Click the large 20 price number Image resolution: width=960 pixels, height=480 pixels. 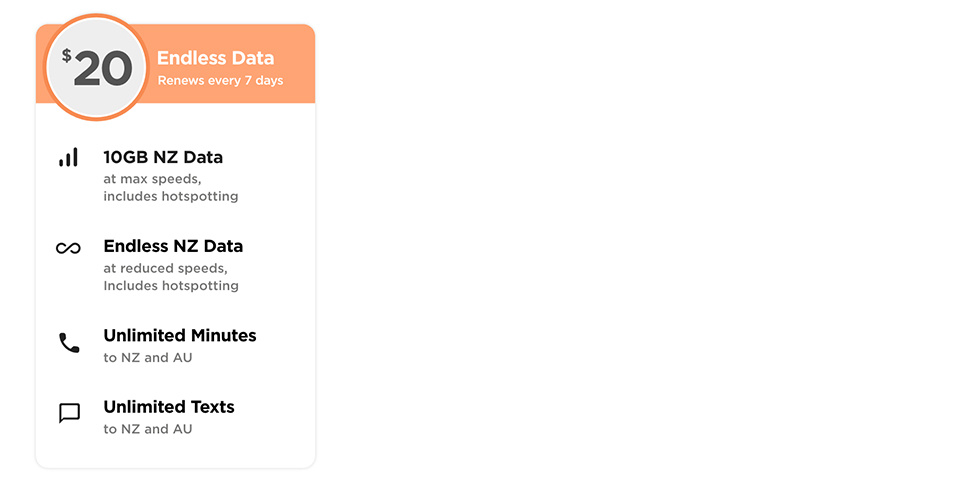tap(103, 69)
